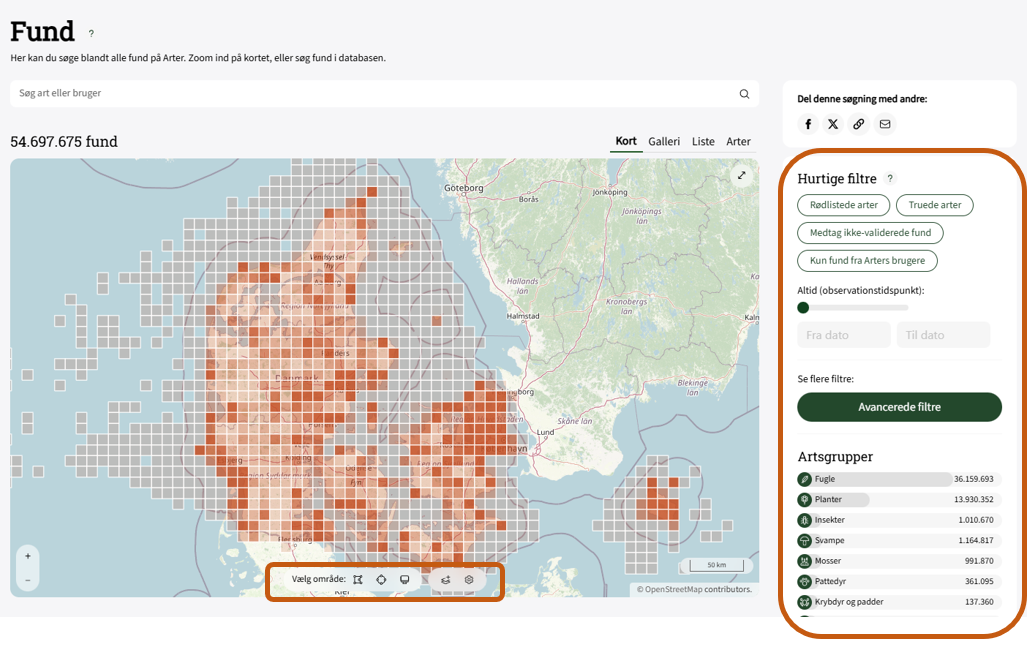
Task: Click the observation time slider handle
Action: point(803,308)
